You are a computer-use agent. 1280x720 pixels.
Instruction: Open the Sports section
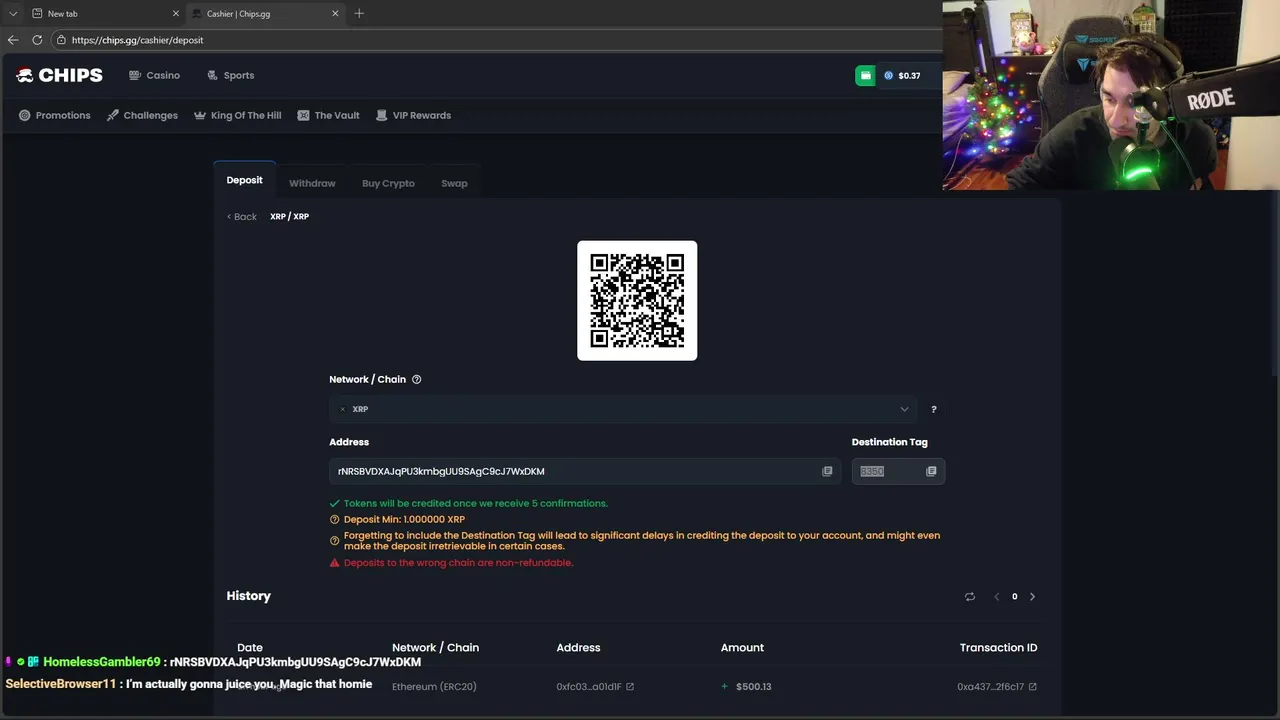click(230, 75)
